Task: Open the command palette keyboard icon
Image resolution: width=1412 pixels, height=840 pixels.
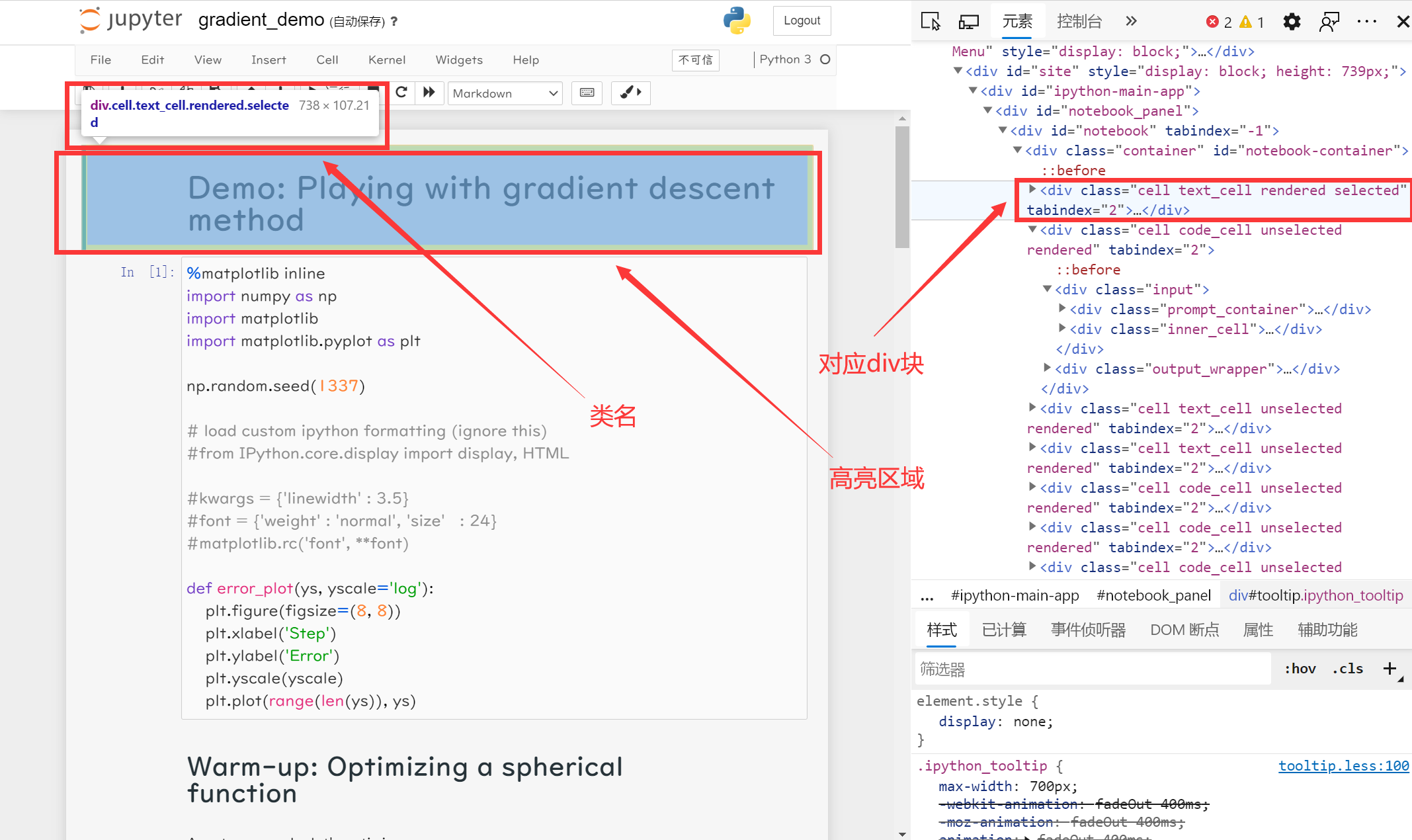Action: tap(587, 93)
